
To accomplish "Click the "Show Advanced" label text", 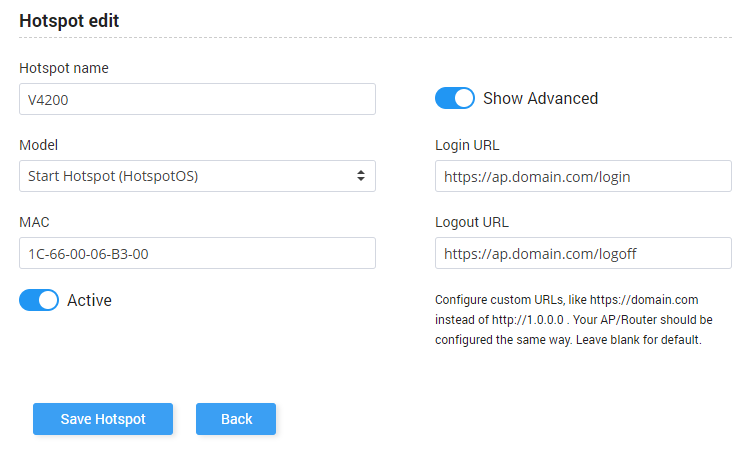I will [540, 98].
